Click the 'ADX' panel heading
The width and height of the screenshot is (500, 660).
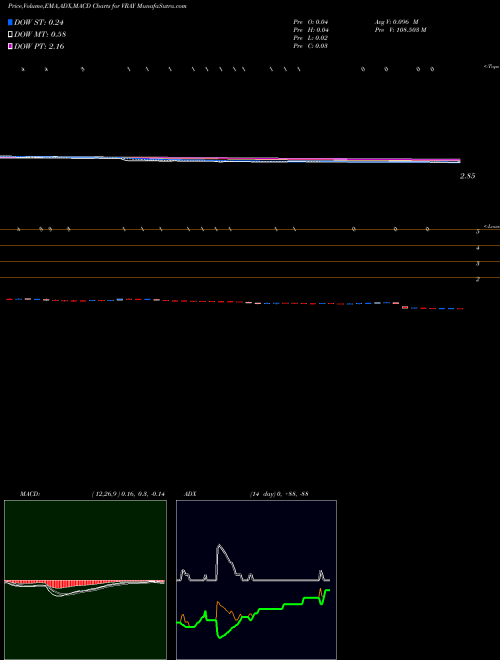coord(190,494)
